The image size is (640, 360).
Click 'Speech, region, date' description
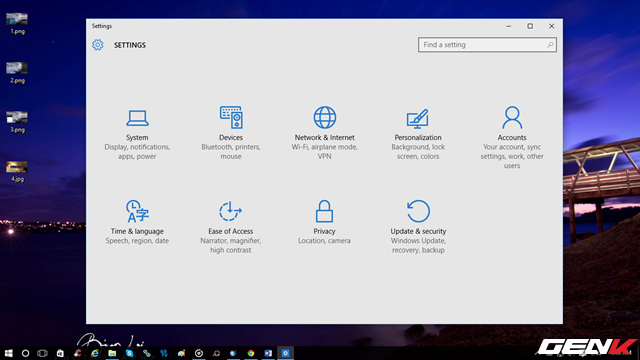[137, 241]
